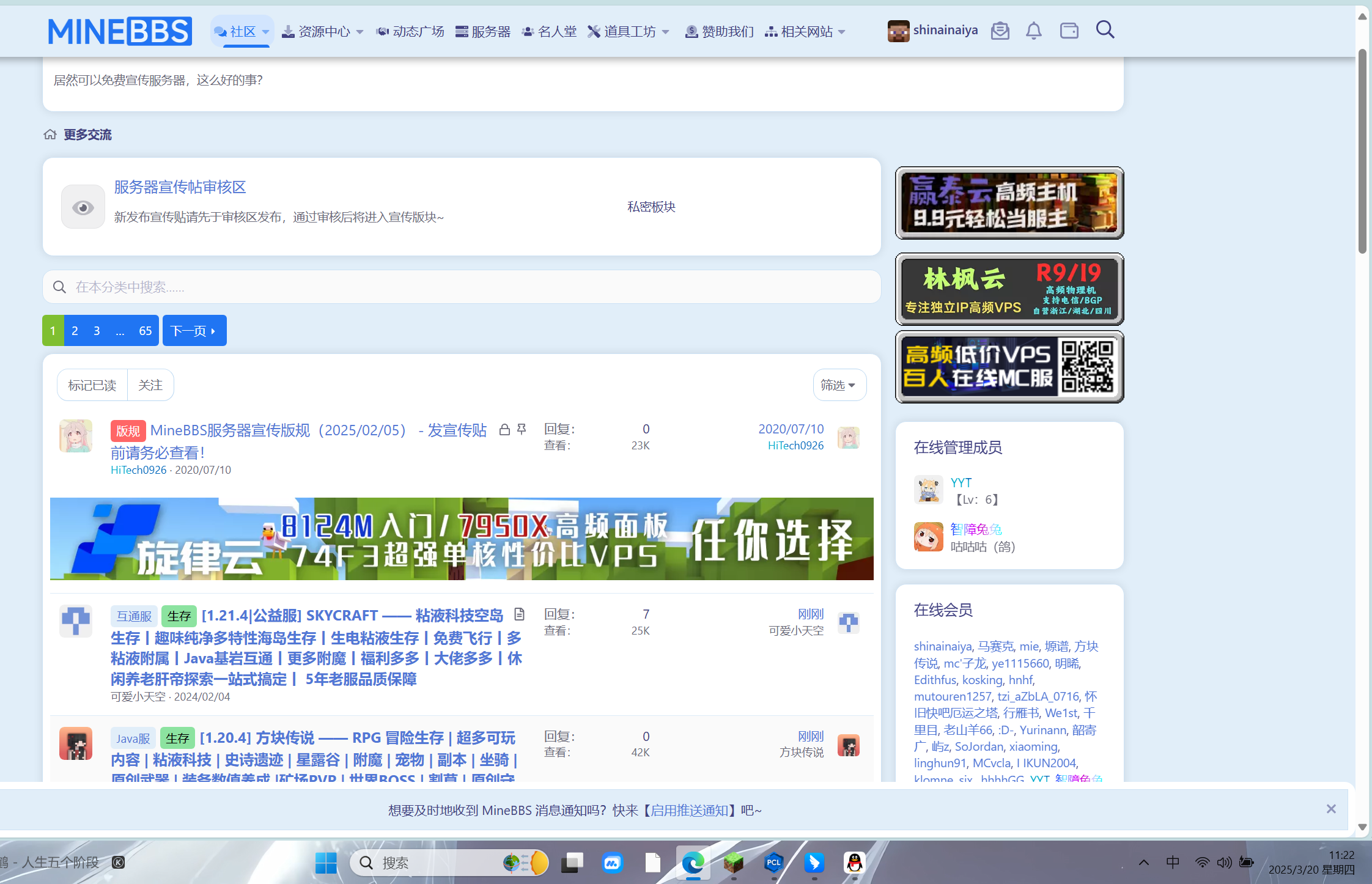Click the shinainaiya user avatar
This screenshot has height=884, width=1372.
pyautogui.click(x=898, y=31)
